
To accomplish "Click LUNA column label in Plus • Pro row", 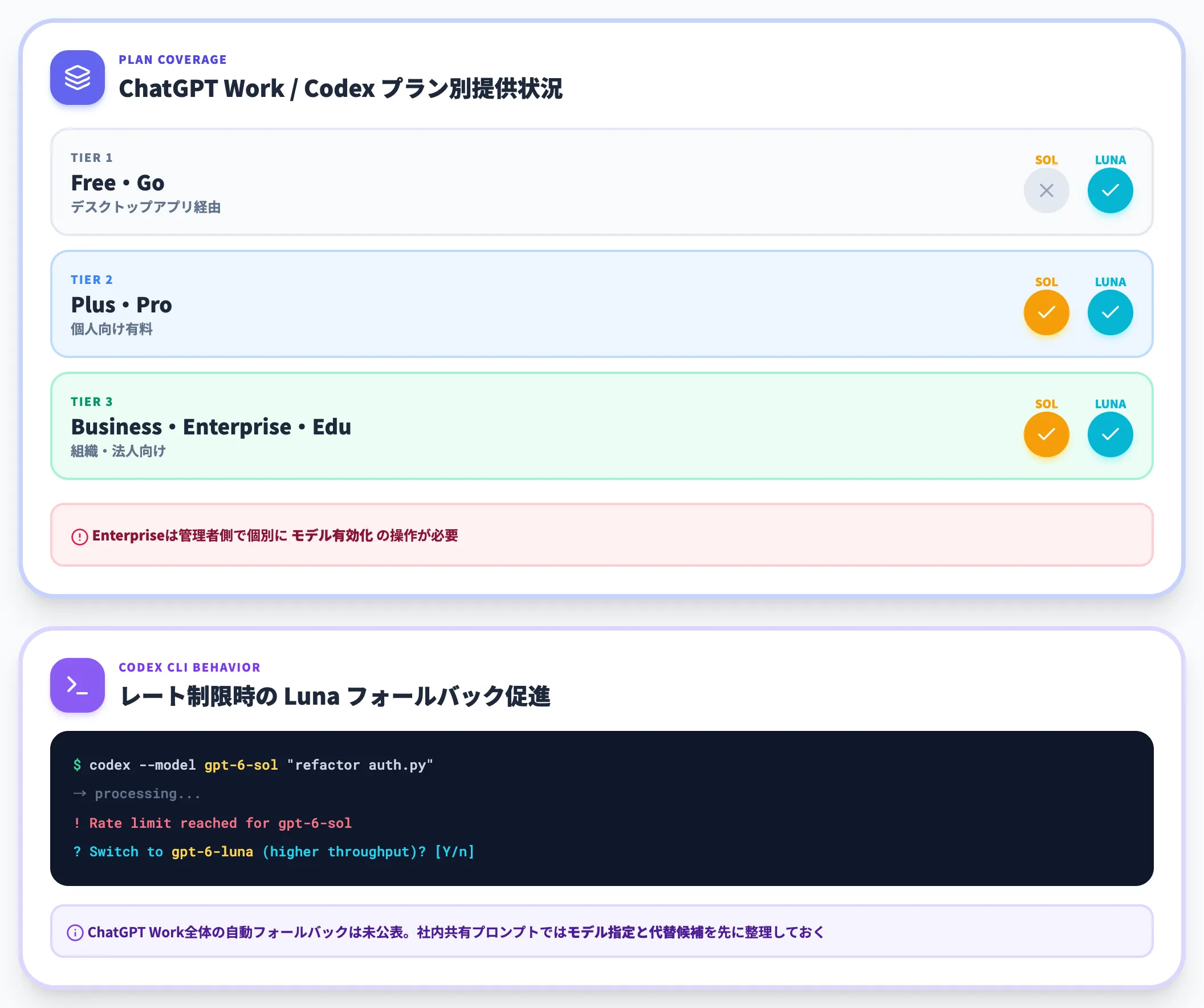I will pos(1110,282).
